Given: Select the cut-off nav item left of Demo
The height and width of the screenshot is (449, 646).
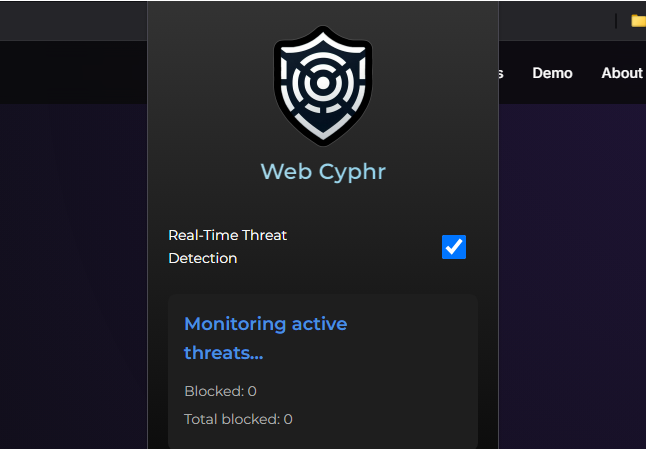Looking at the screenshot, I should click(x=500, y=73).
